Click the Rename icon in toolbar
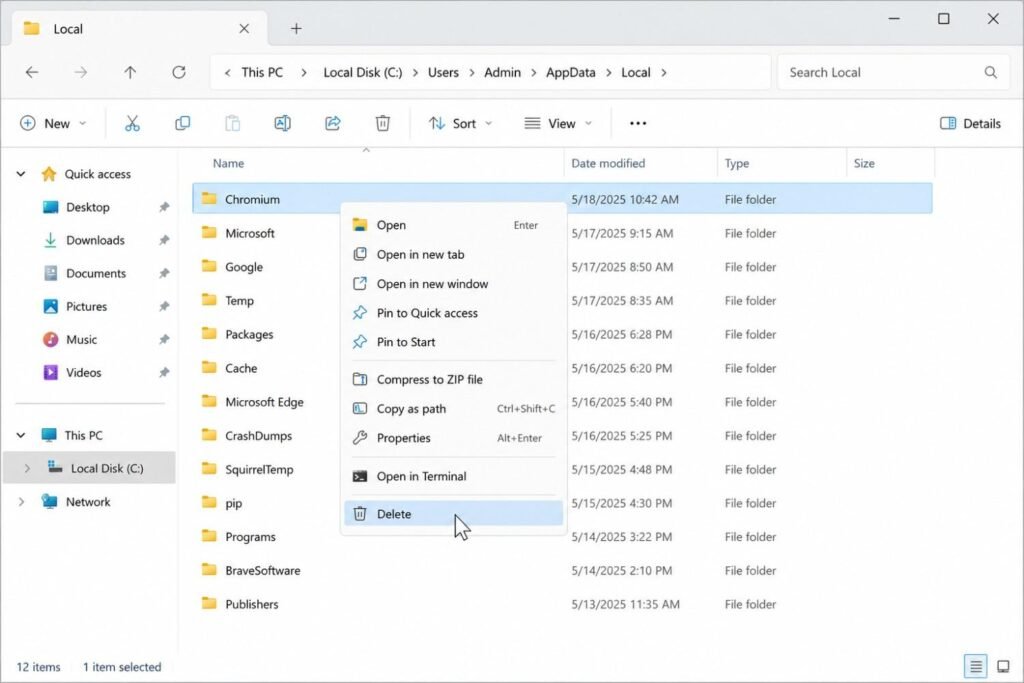The image size is (1024, 683). click(282, 123)
